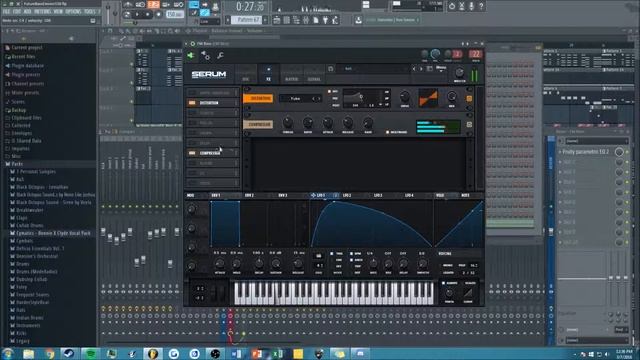The image size is (640, 360).
Task: Open Word from the taskbar
Action: coord(236,353)
